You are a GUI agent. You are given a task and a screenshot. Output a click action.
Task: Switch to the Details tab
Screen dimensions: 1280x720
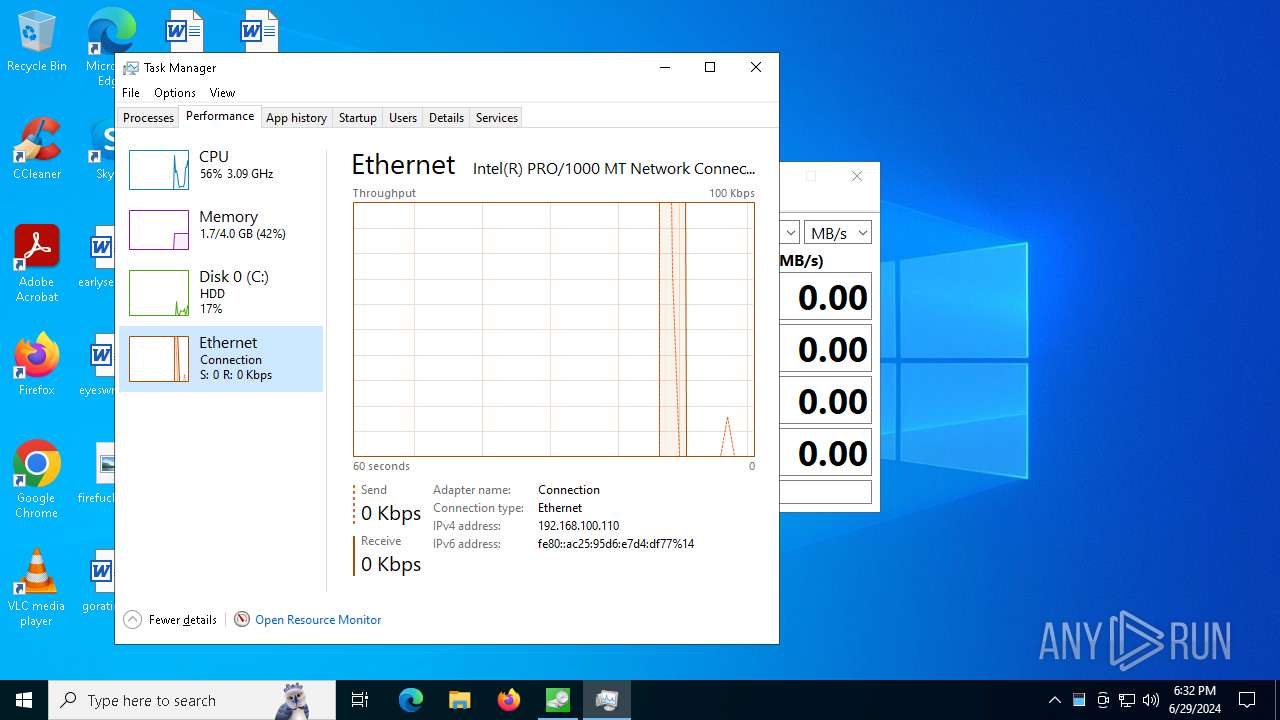[x=446, y=117]
